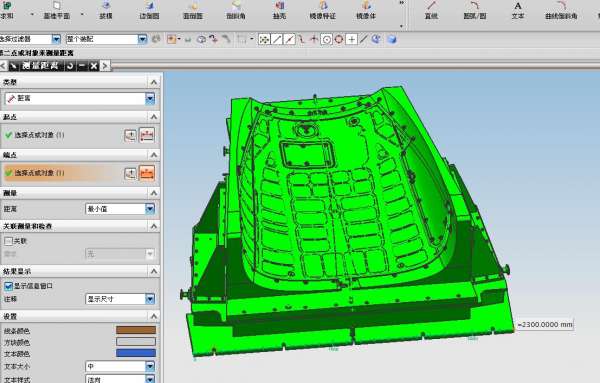
Task: Select the 边倒圆 edge blend tool
Action: [149, 10]
